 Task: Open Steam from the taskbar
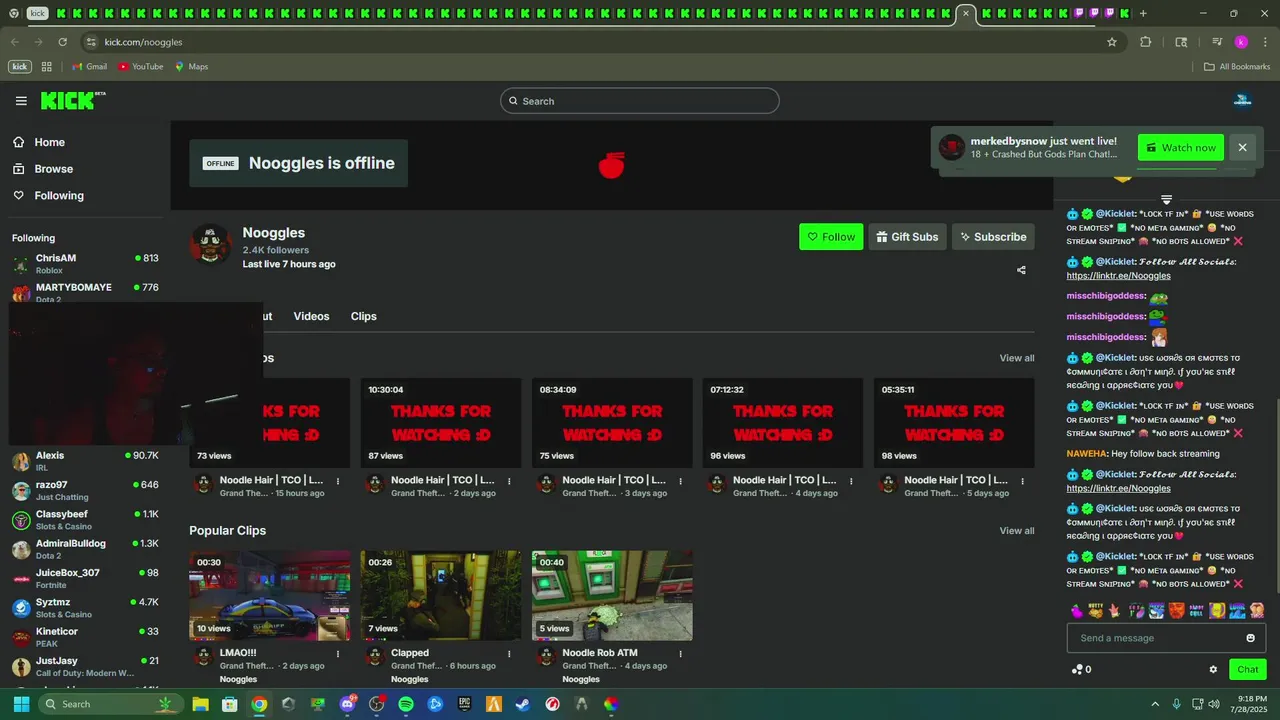(523, 704)
